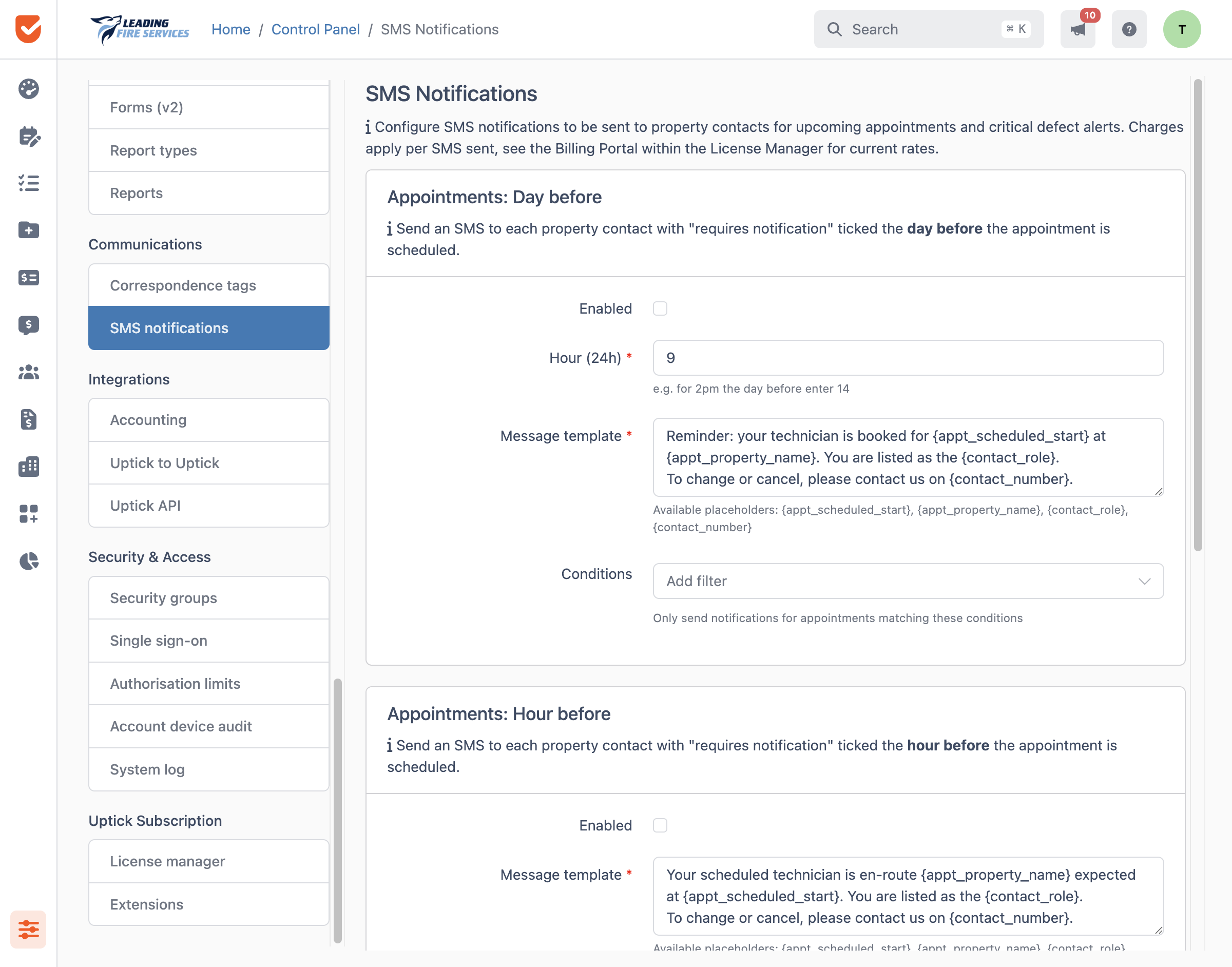Viewport: 1232px width, 967px height.
Task: Select Correspondence tags menu item
Action: pos(209,285)
